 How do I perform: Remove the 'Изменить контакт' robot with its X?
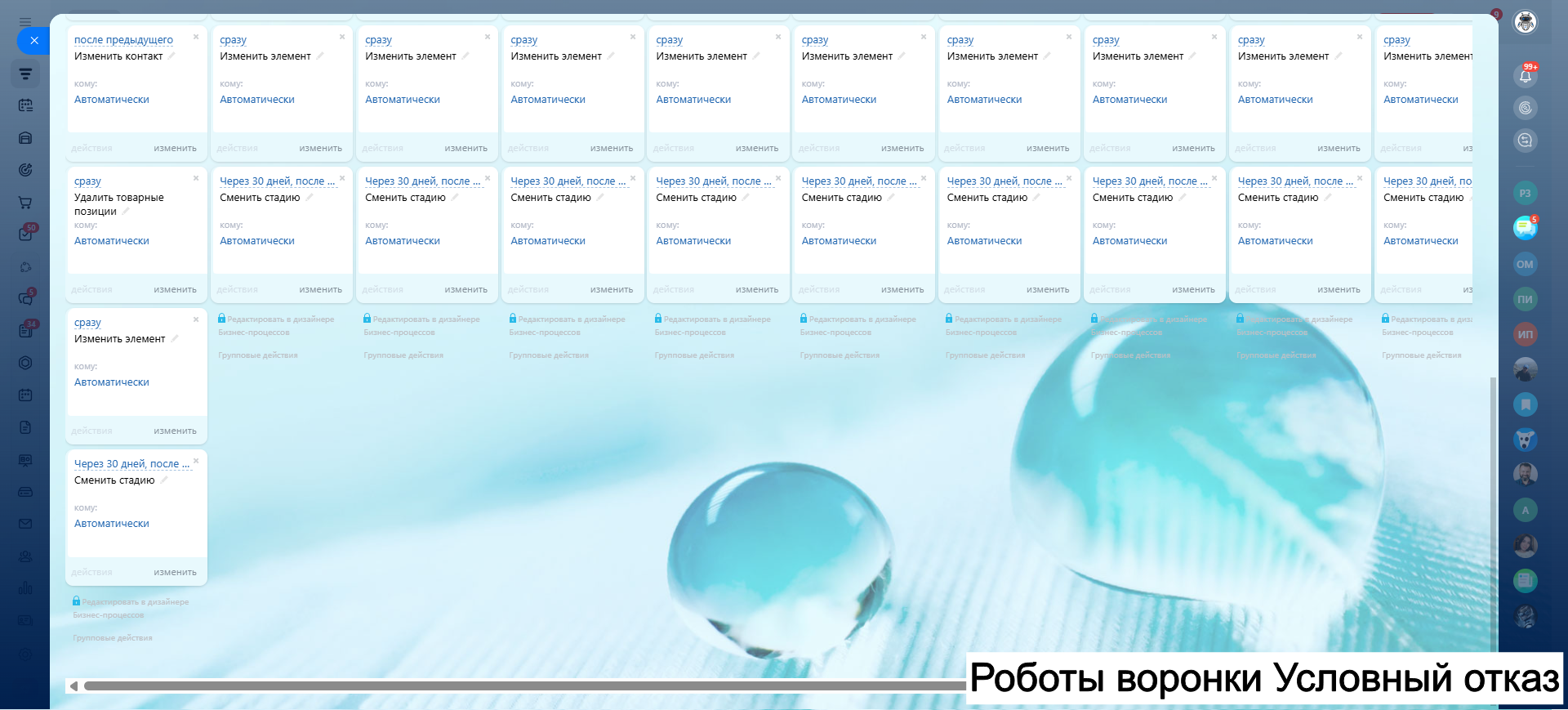pos(196,37)
